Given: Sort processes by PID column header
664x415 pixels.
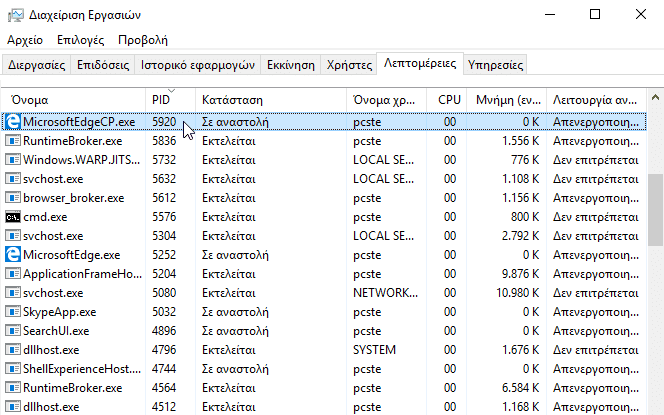Looking at the screenshot, I should [161, 100].
